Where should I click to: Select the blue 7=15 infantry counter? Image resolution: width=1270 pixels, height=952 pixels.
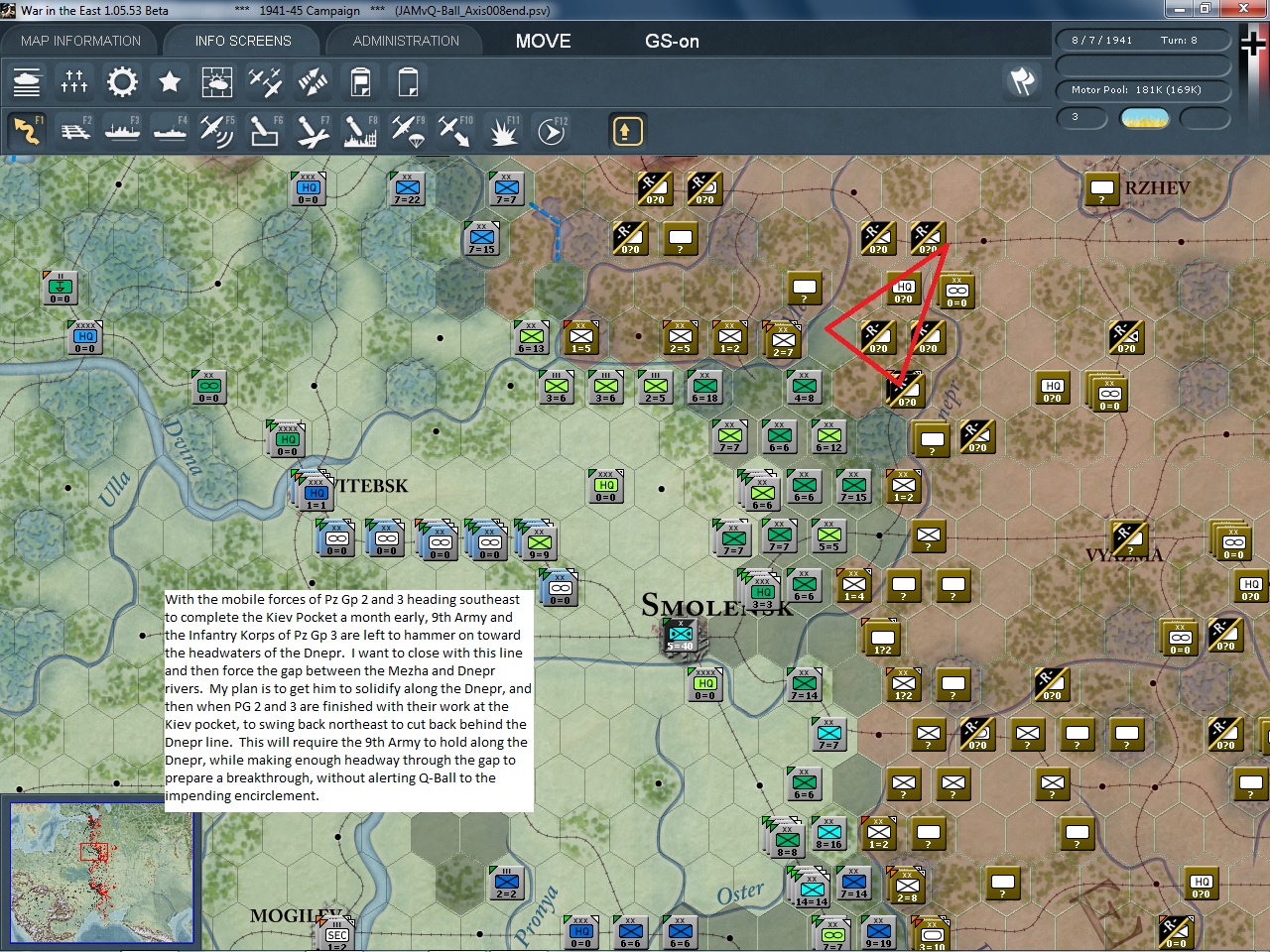(x=481, y=238)
